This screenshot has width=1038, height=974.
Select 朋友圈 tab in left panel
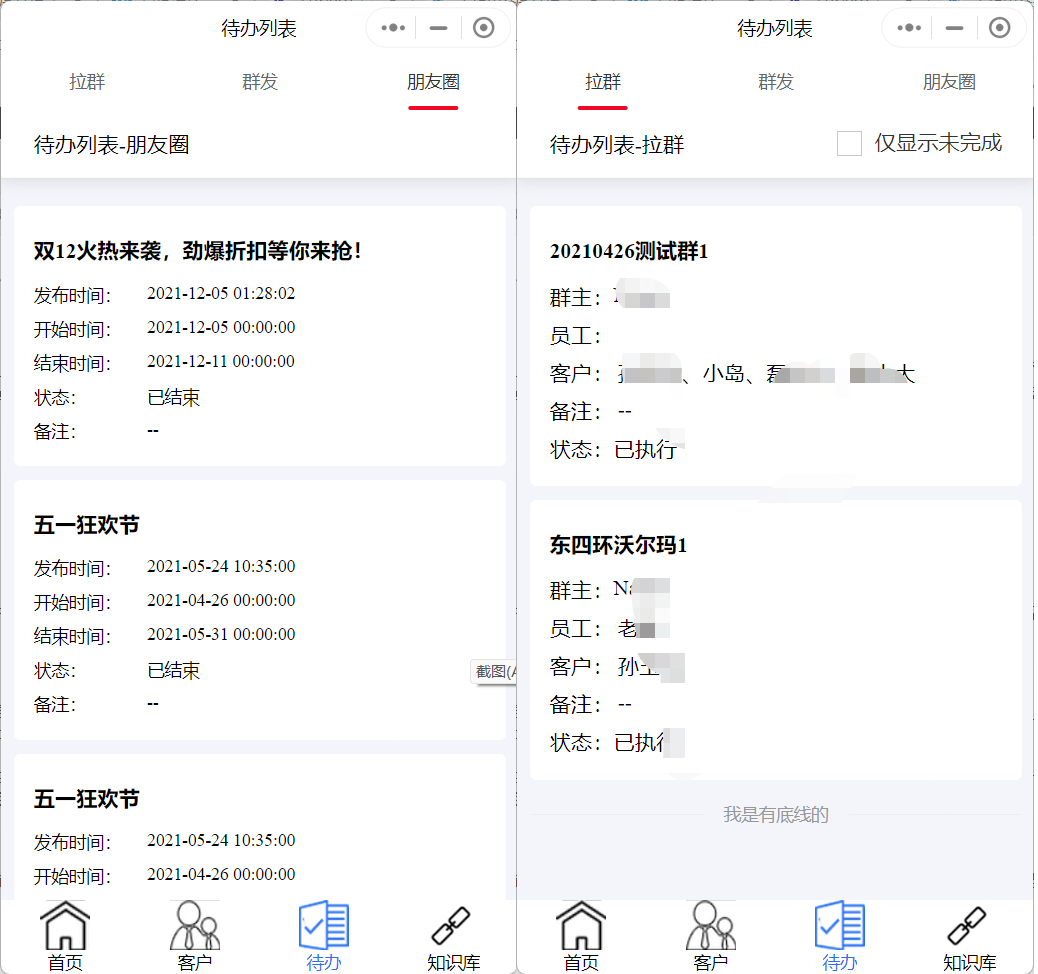pyautogui.click(x=433, y=82)
